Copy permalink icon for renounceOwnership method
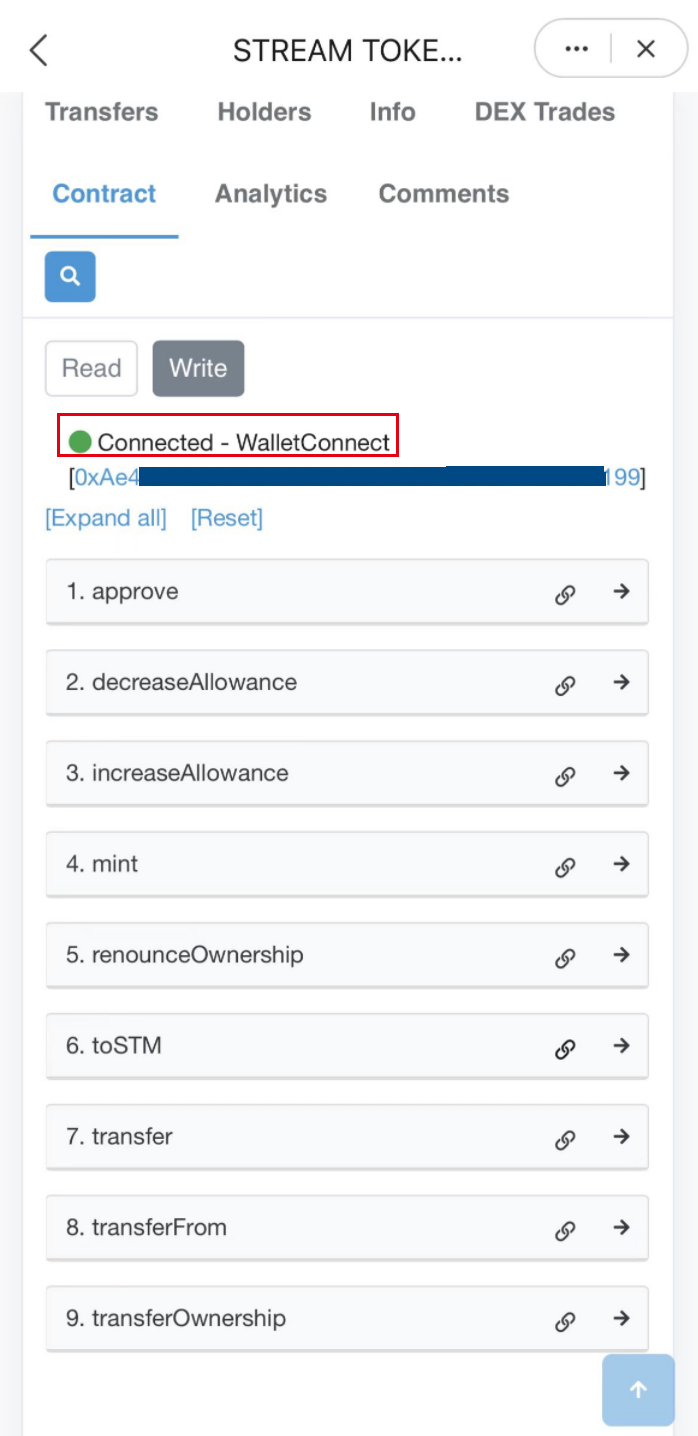 coord(565,958)
